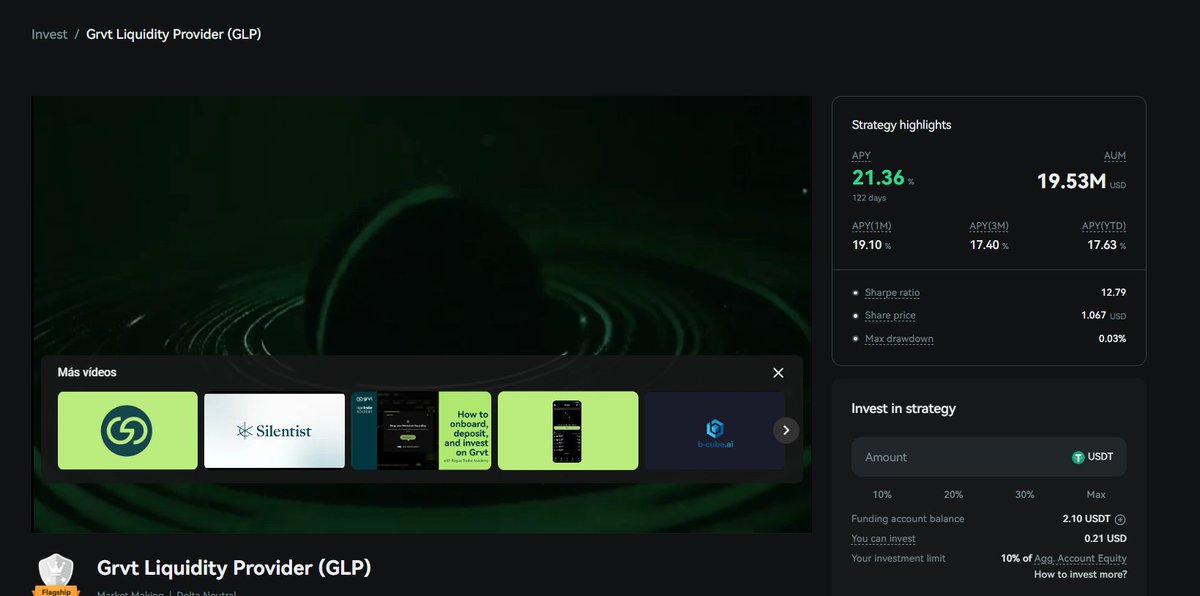Click the 17.63 APY(YTD) value
The height and width of the screenshot is (596, 1200).
(x=1103, y=244)
